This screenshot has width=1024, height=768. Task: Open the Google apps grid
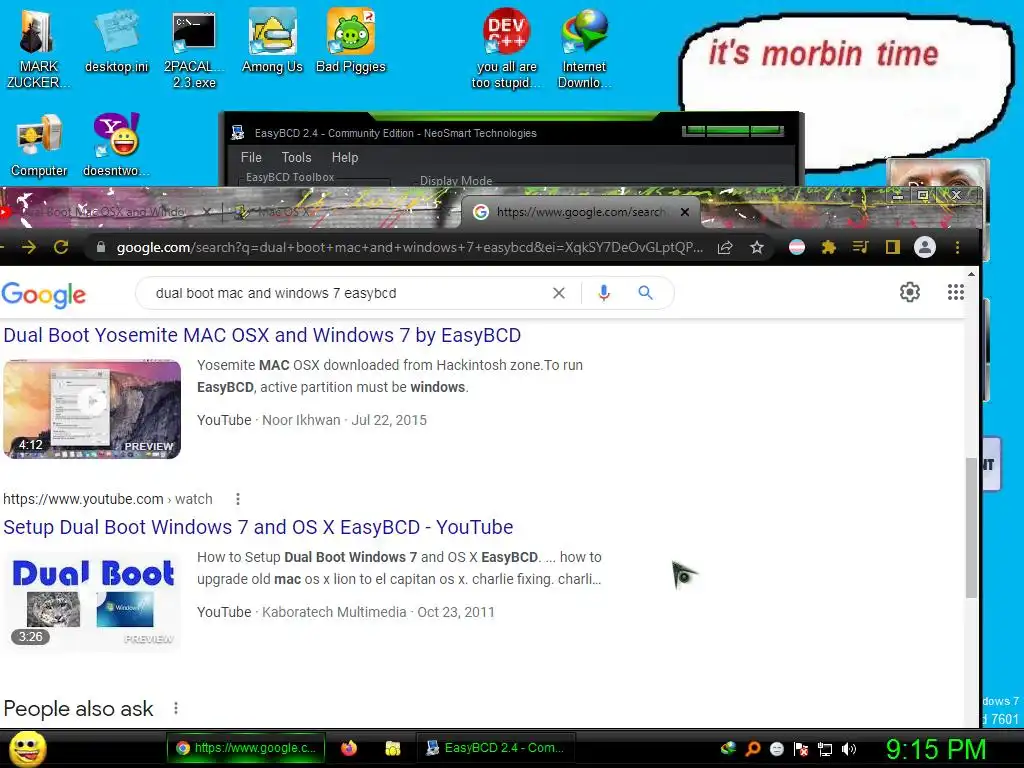click(x=955, y=292)
